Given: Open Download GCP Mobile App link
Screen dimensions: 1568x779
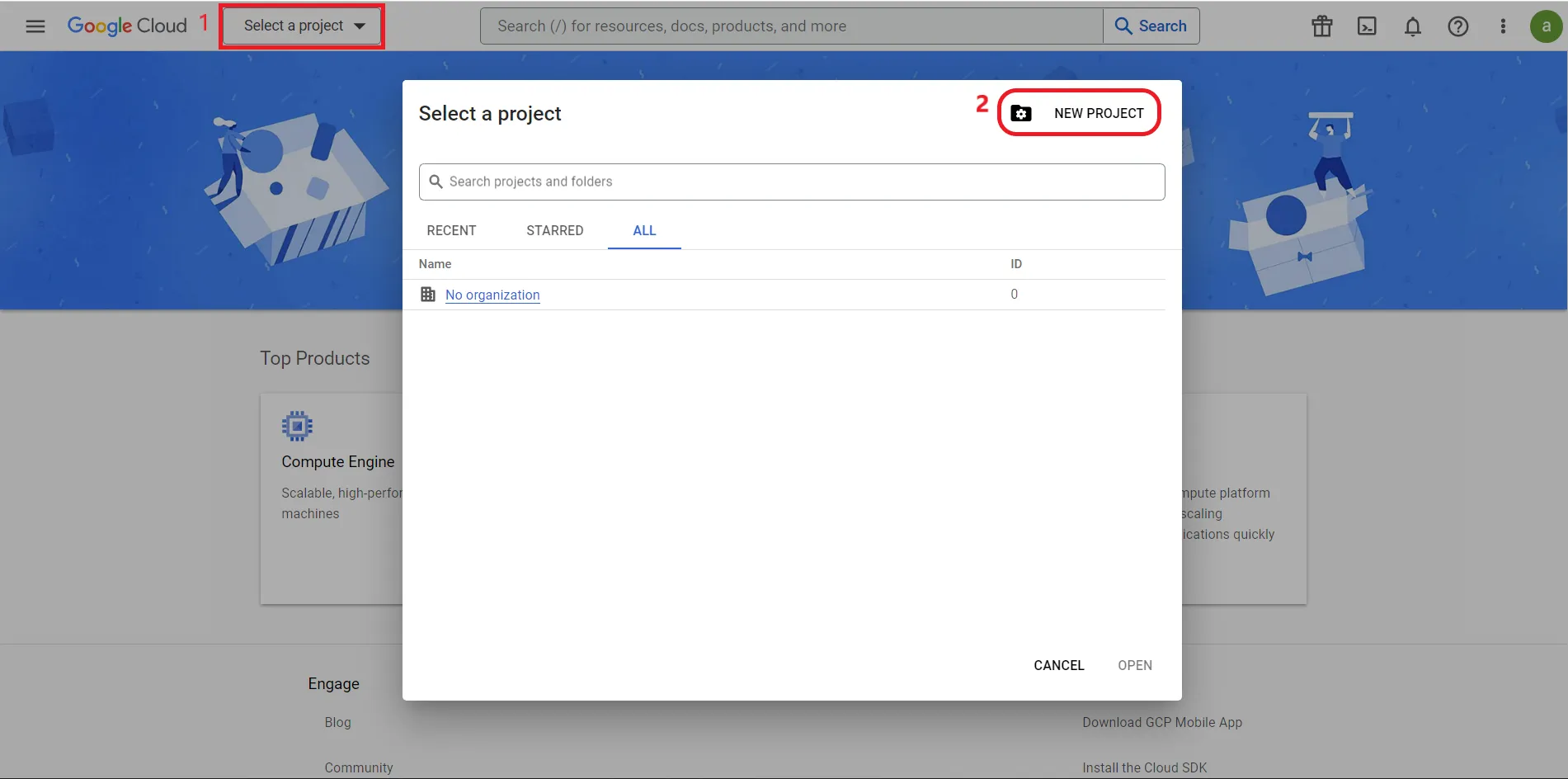Looking at the screenshot, I should [1162, 722].
